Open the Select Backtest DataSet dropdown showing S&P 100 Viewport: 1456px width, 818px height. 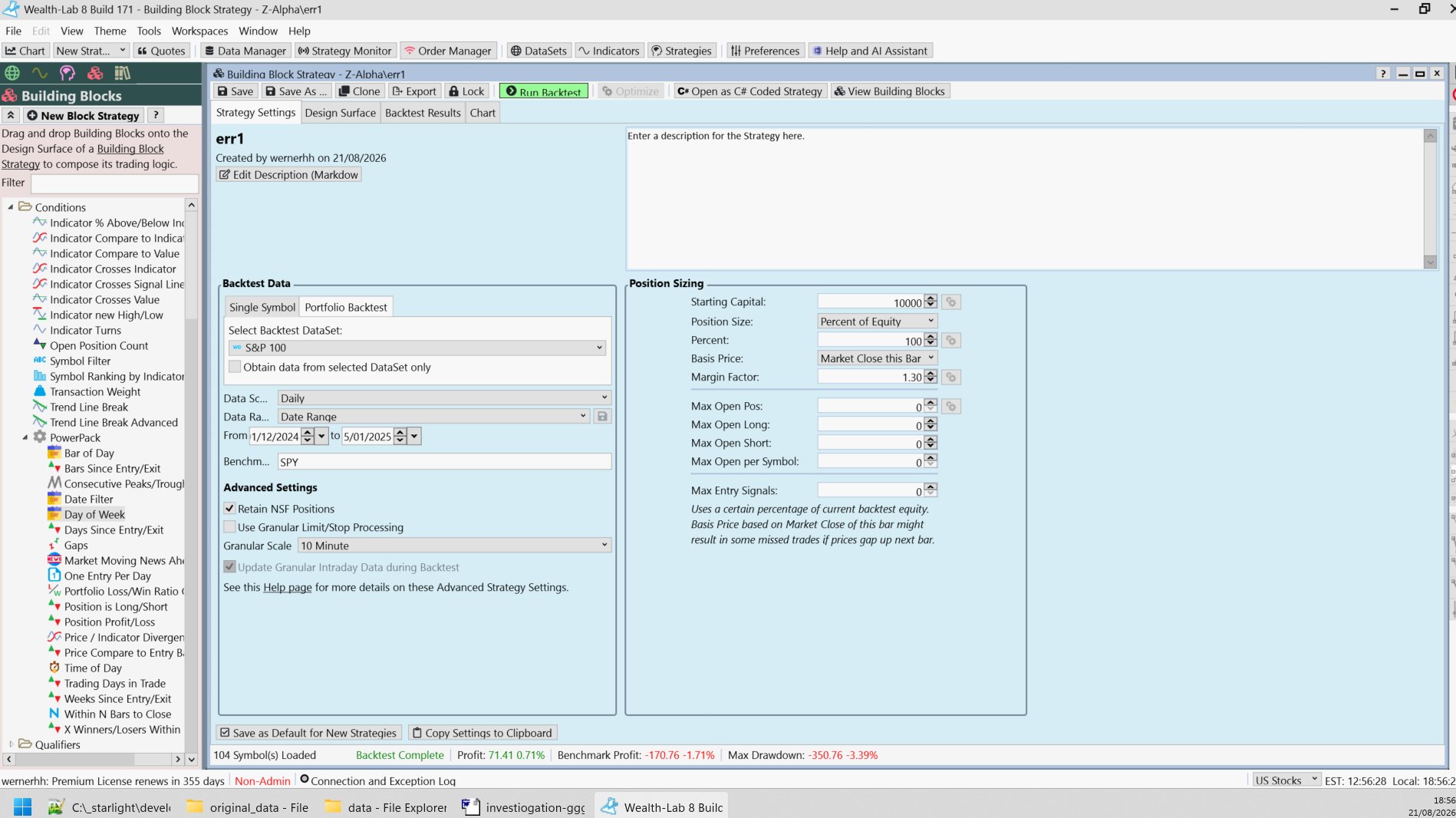coord(417,348)
